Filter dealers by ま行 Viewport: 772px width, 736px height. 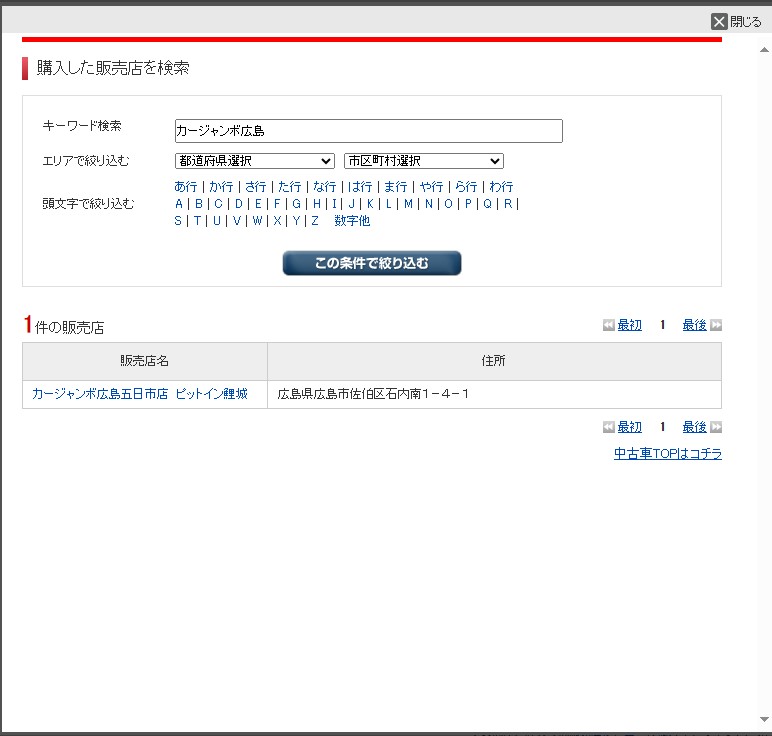tap(395, 187)
